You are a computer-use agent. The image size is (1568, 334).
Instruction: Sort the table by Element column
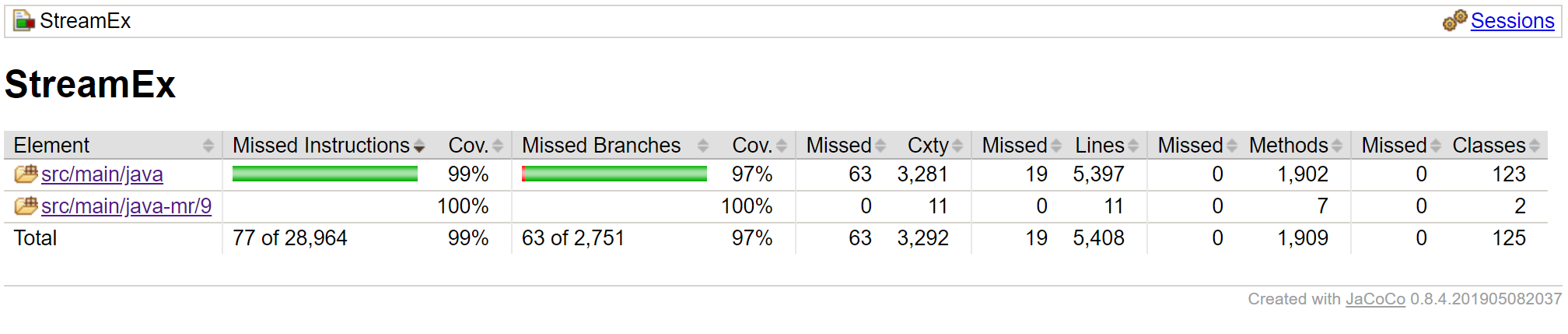pos(51,146)
